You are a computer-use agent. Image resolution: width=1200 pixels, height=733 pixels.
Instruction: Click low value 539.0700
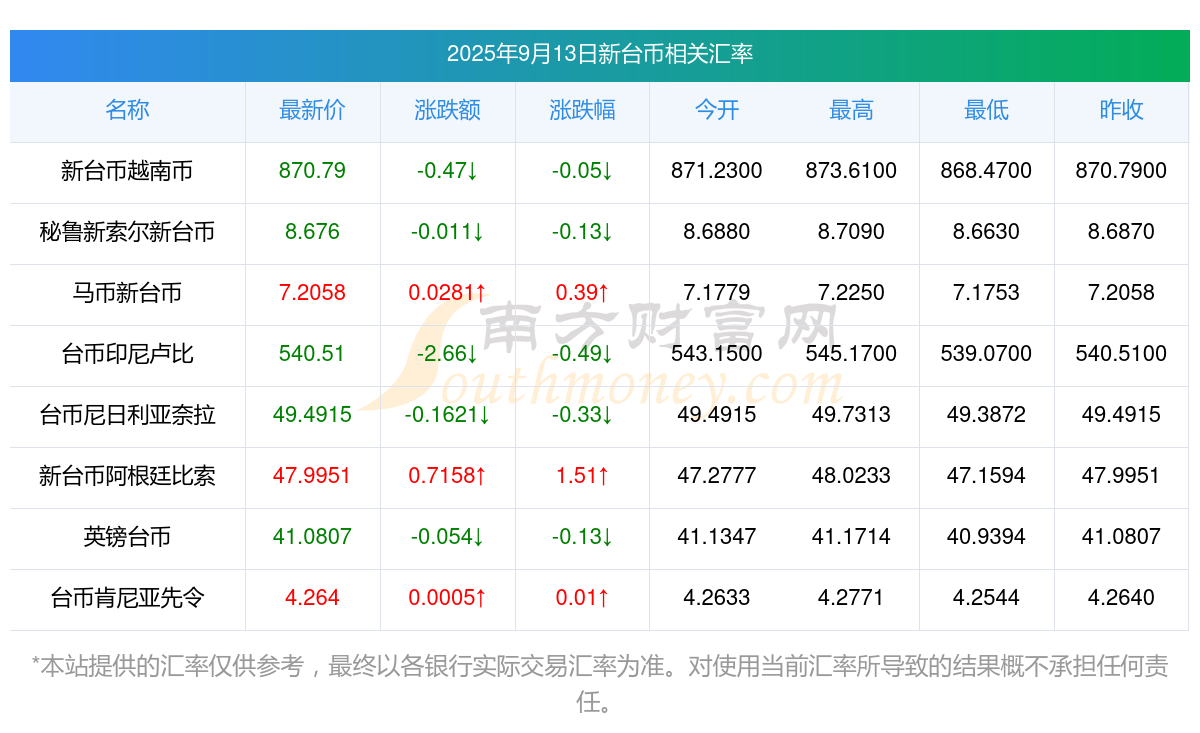(x=986, y=354)
